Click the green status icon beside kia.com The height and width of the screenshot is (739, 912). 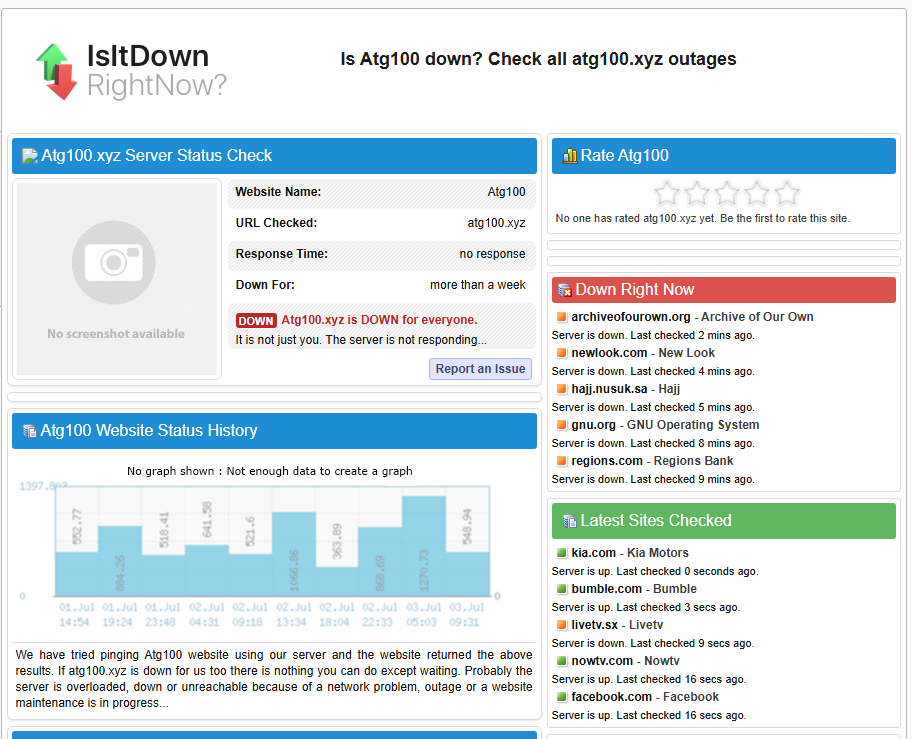(x=561, y=553)
